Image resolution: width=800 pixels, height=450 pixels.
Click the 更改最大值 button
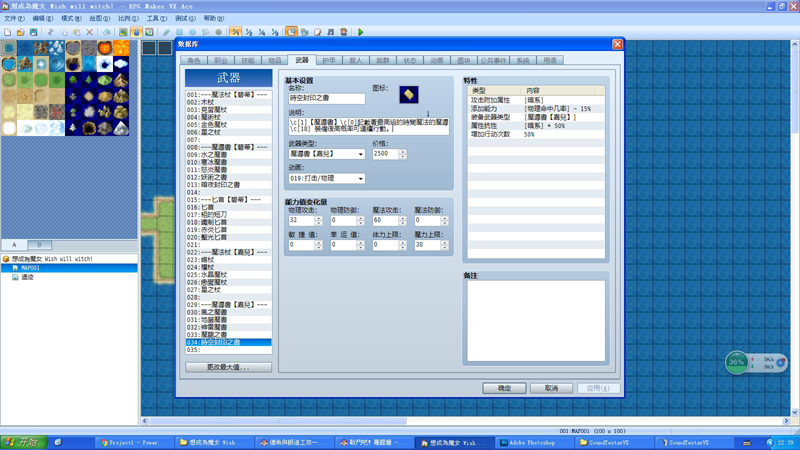click(228, 367)
